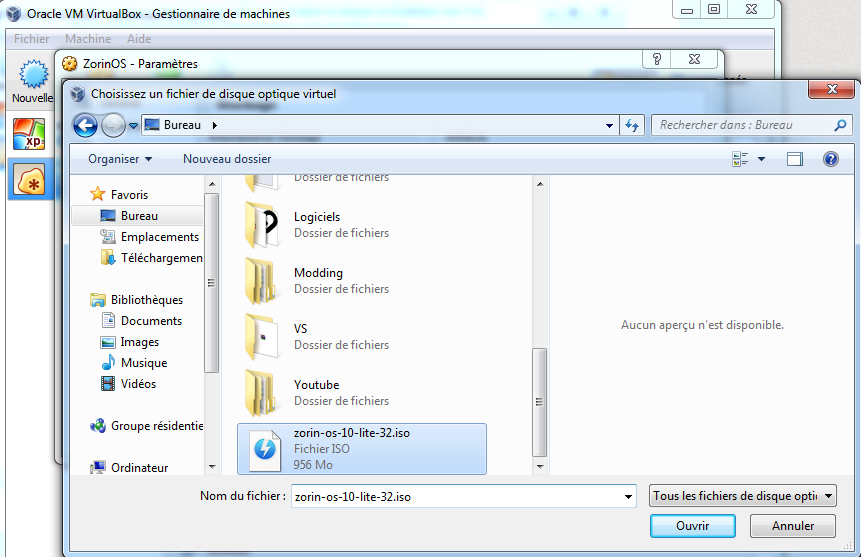
Task: Select Groupe résidentiel in sidebar
Action: (x=156, y=426)
